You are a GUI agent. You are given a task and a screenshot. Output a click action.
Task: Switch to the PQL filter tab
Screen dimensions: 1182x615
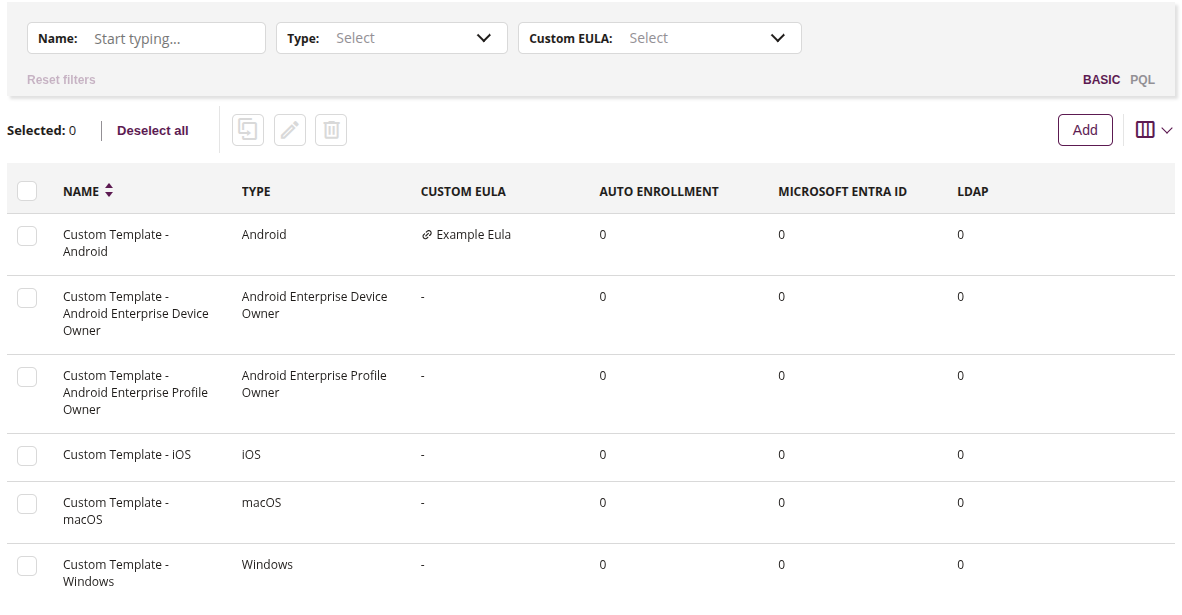1142,79
